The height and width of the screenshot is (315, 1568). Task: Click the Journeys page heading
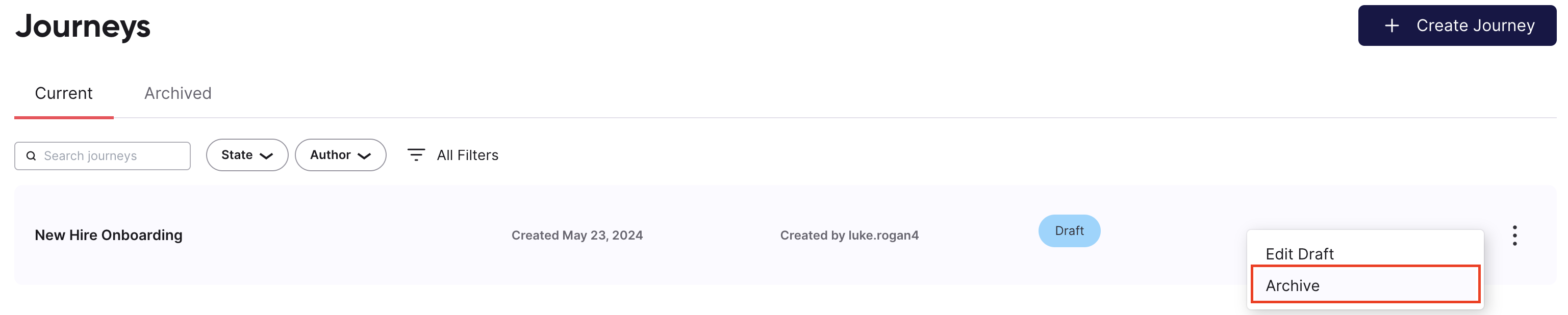[x=83, y=28]
